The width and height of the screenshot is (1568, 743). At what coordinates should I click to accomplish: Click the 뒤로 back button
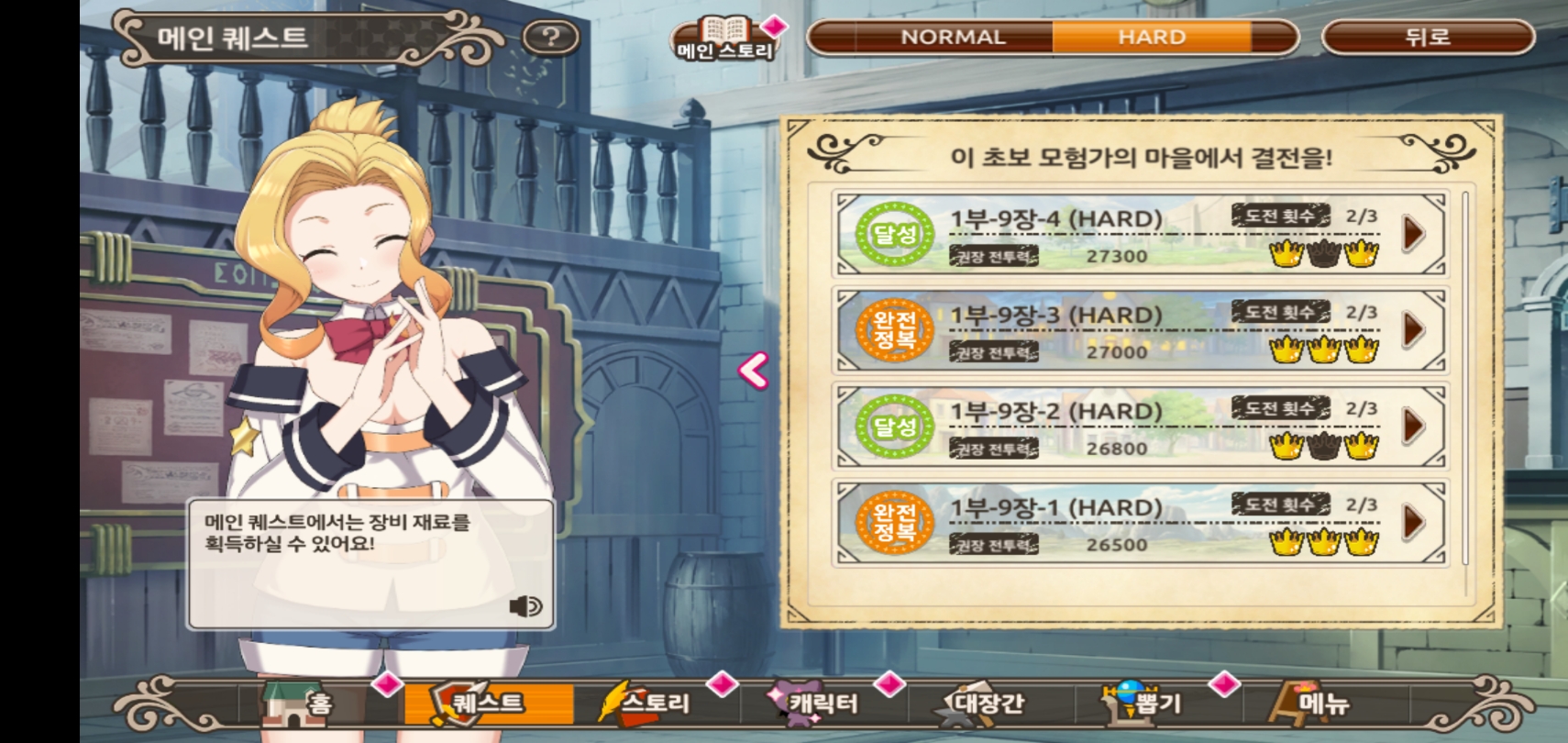[x=1428, y=38]
